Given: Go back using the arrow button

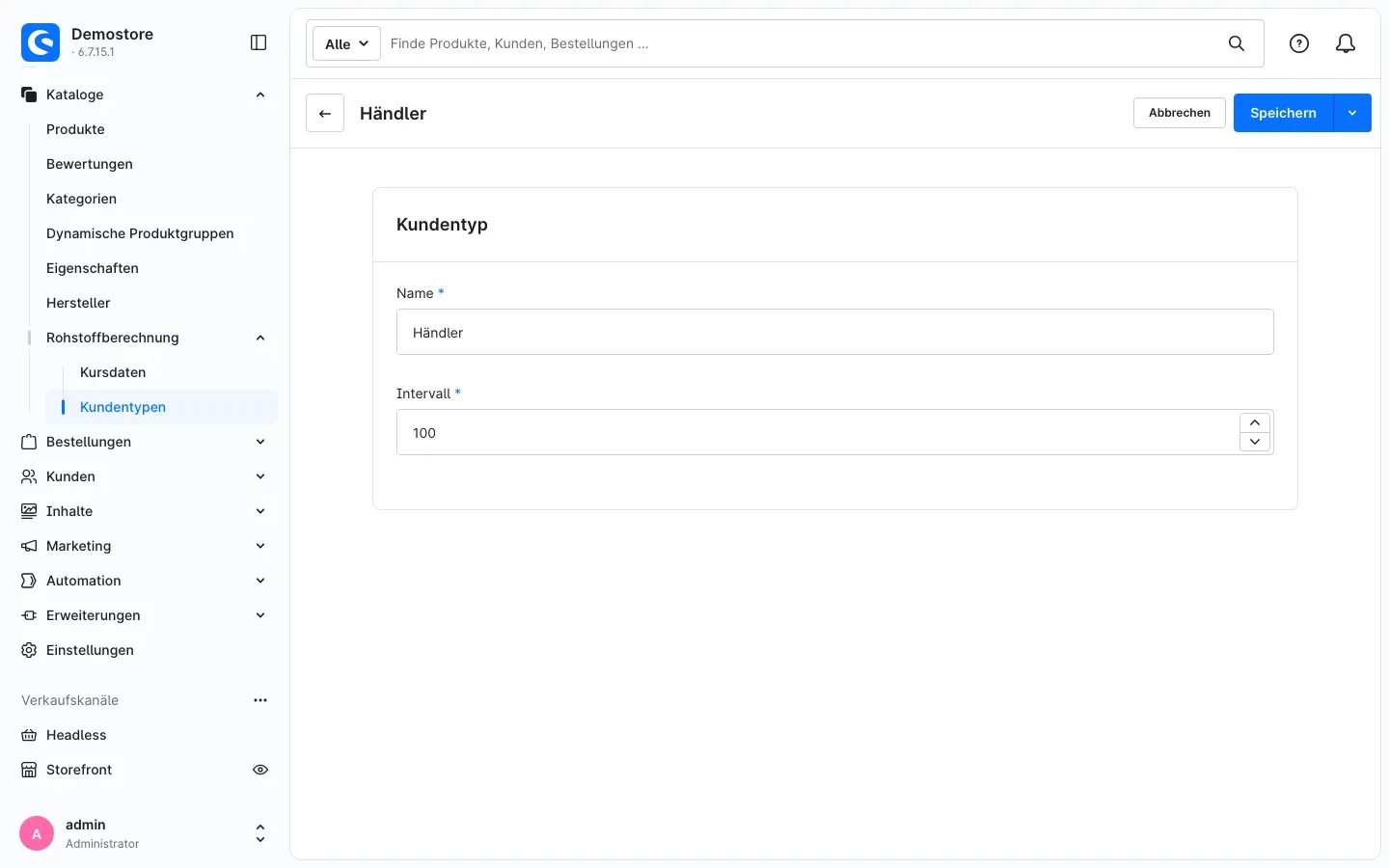Looking at the screenshot, I should point(325,113).
